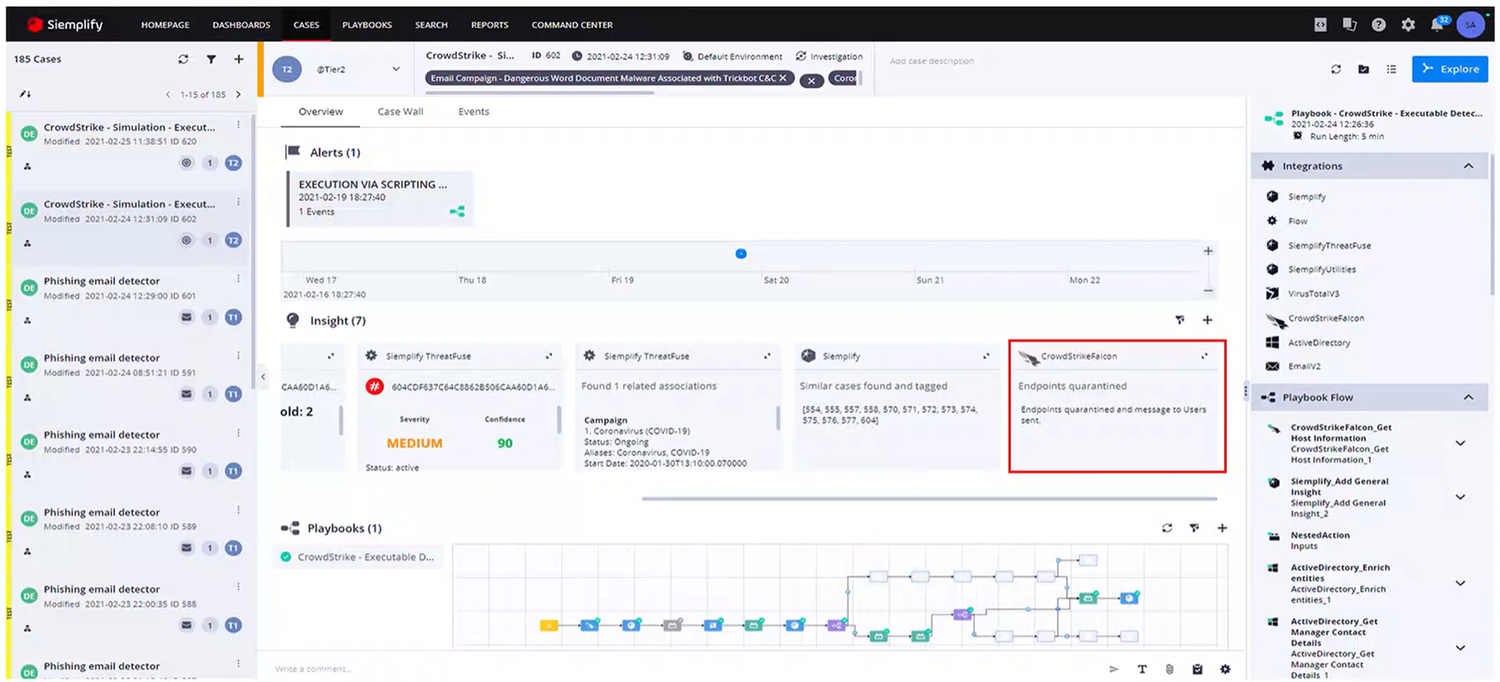Collapse the Playbook Flow section
The width and height of the screenshot is (1500, 682).
point(1468,397)
